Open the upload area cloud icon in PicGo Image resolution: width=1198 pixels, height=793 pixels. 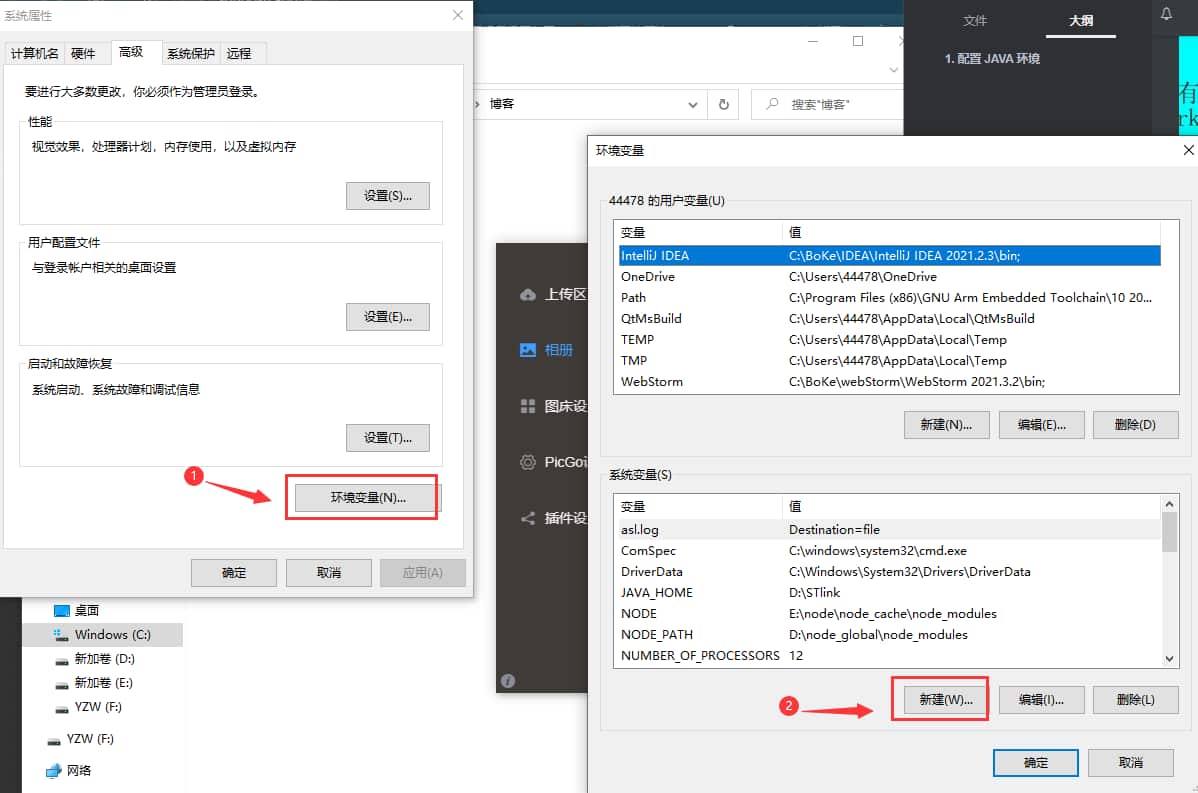pyautogui.click(x=528, y=294)
